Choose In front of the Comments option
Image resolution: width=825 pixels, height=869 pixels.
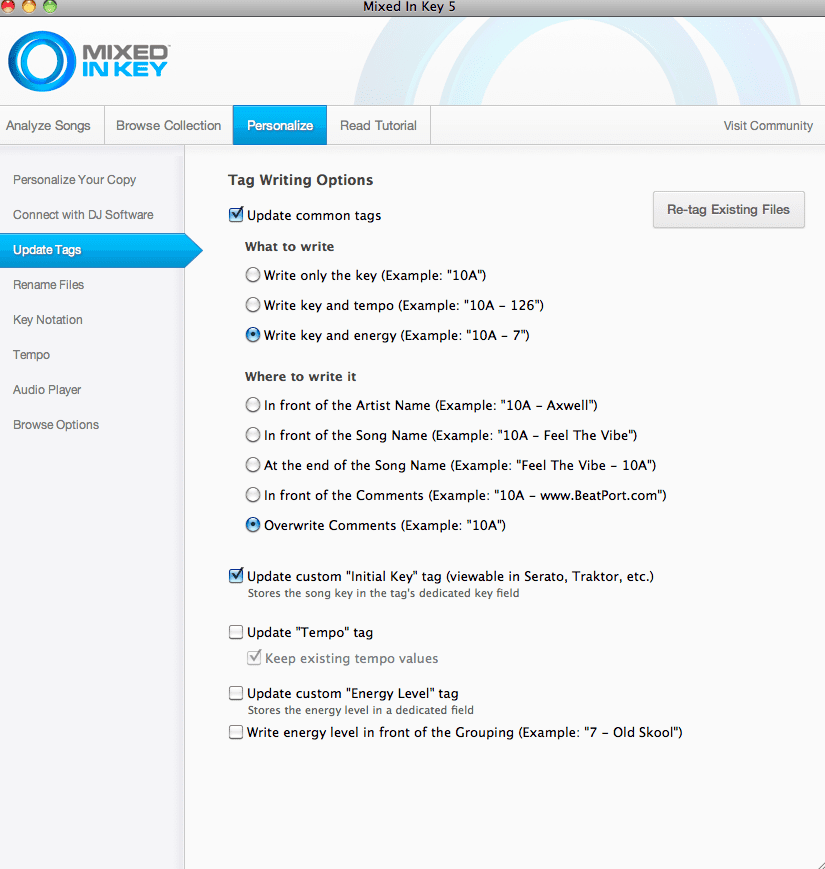click(253, 495)
